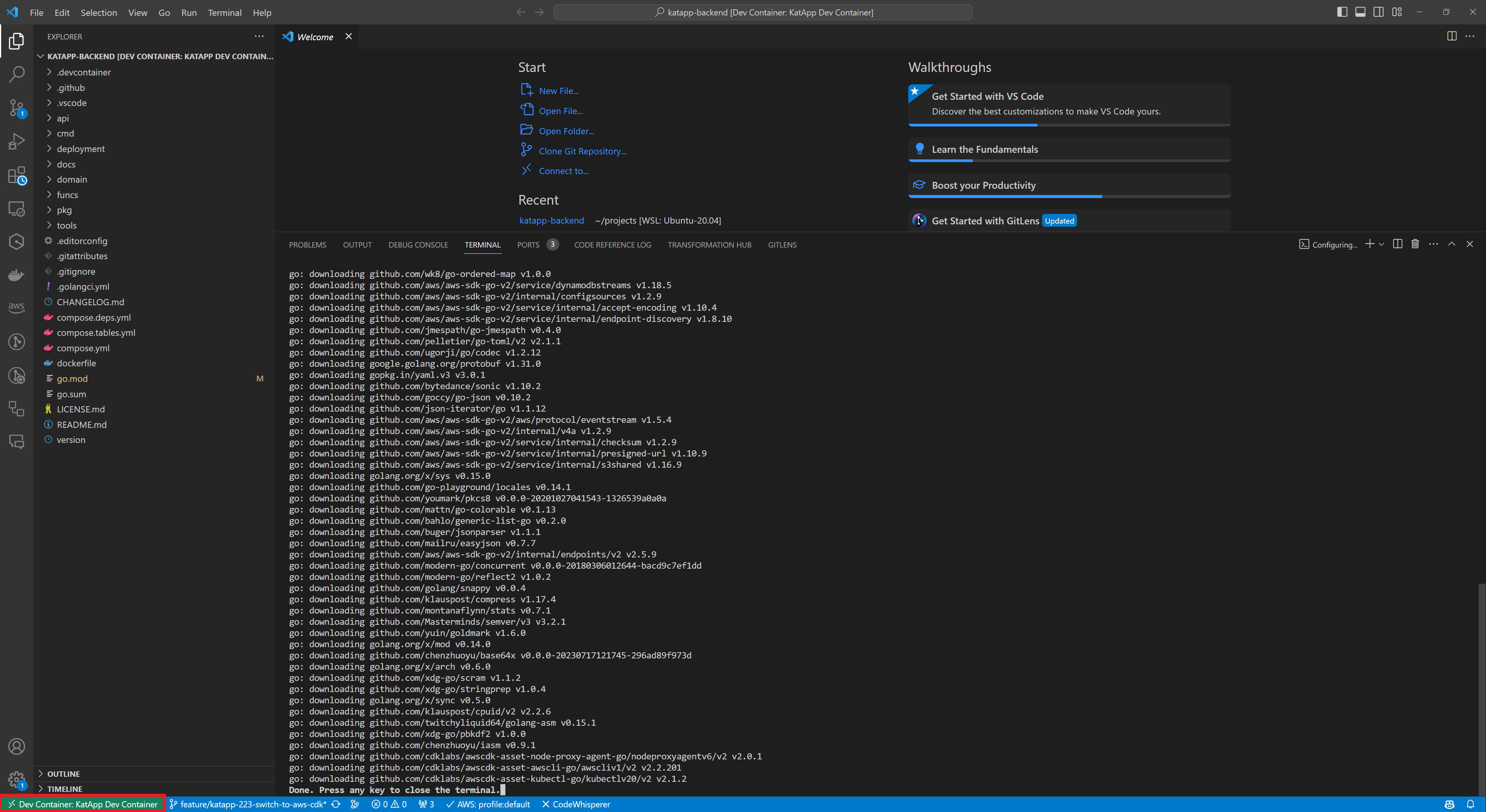The width and height of the screenshot is (1486, 812).
Task: Open compose.deps.yml file
Action: pyautogui.click(x=93, y=317)
